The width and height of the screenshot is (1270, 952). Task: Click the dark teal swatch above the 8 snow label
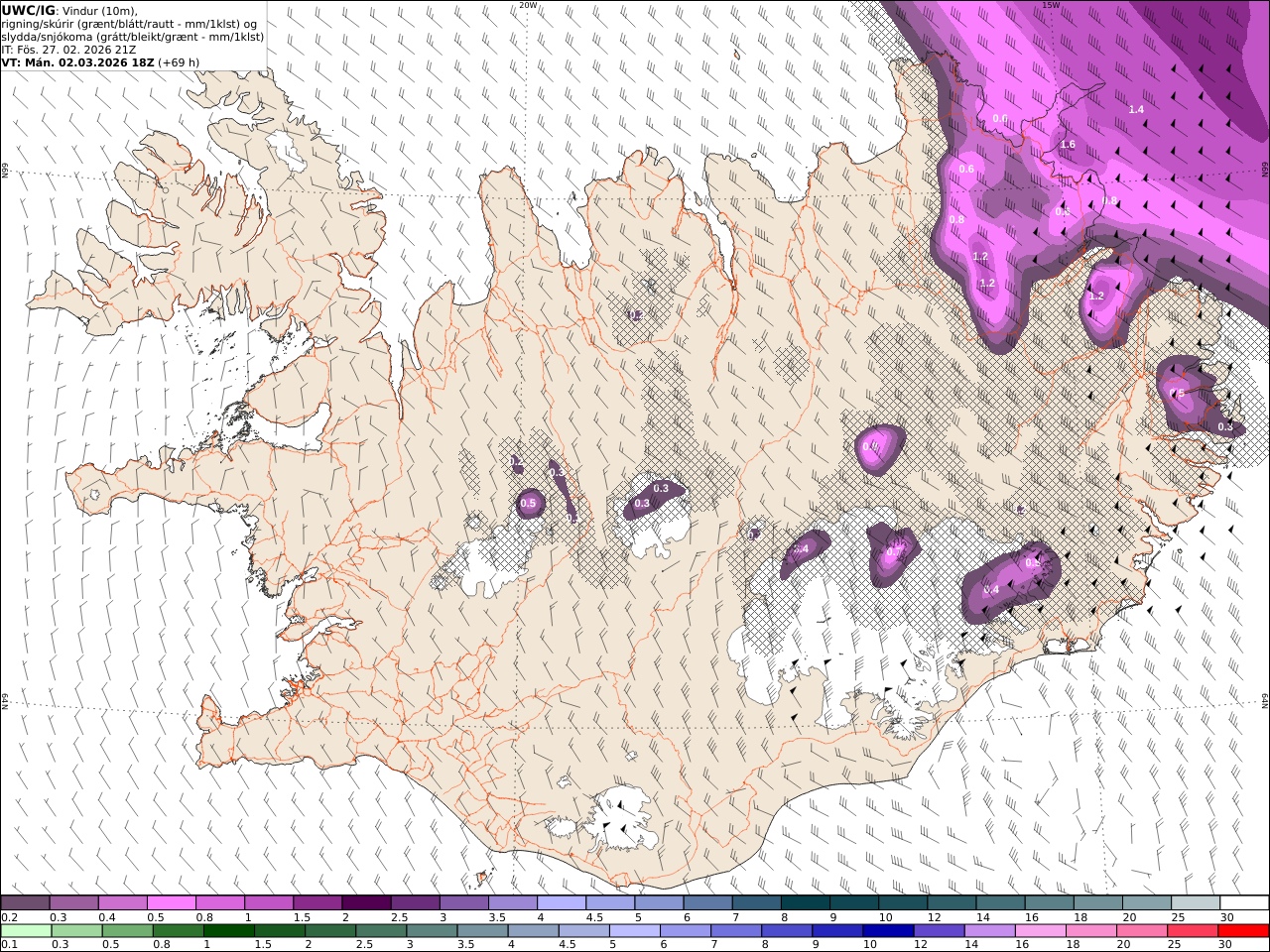click(x=805, y=902)
